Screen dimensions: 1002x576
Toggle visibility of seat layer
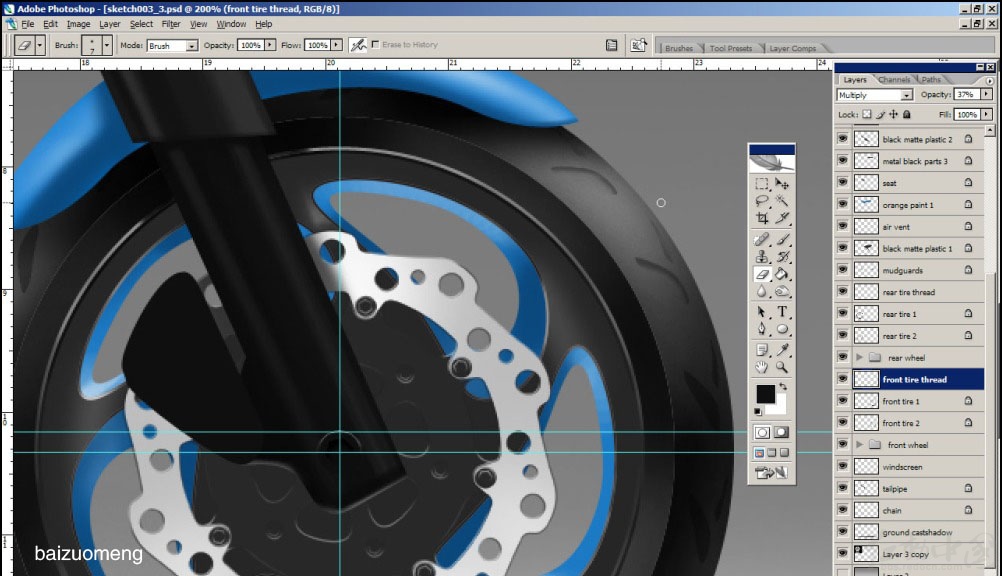[x=843, y=182]
